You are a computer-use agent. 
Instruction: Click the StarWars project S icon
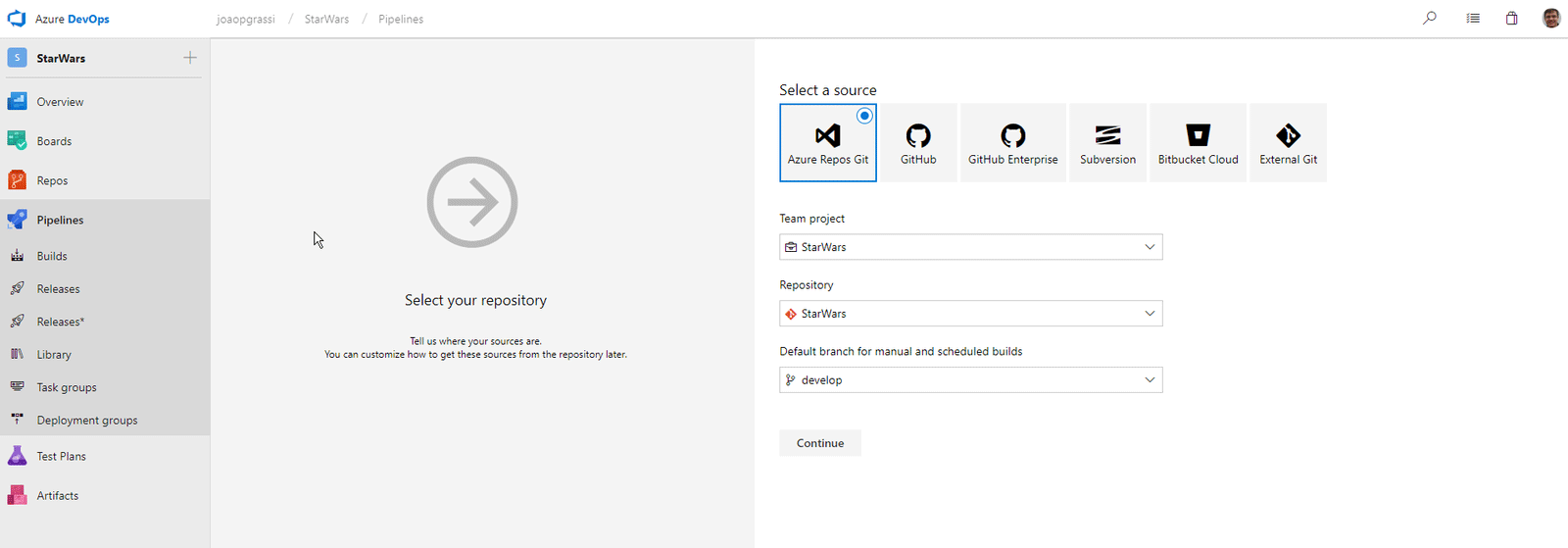coord(17,58)
